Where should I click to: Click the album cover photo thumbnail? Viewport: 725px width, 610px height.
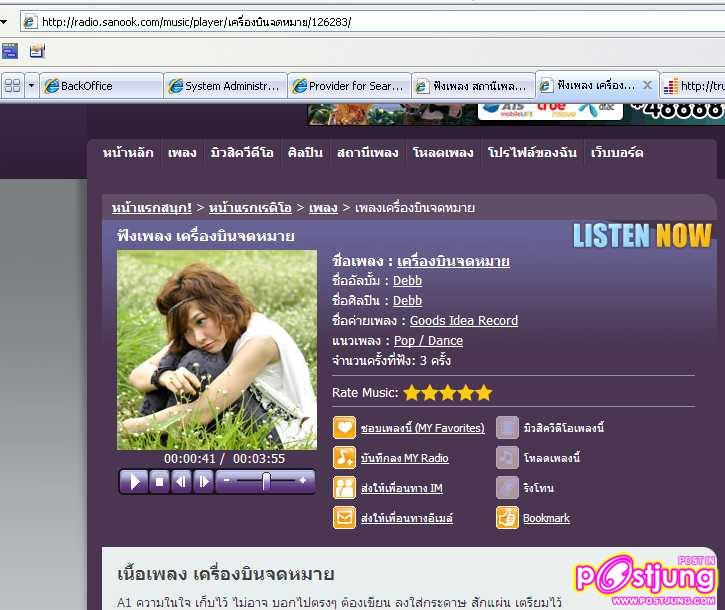coord(216,350)
